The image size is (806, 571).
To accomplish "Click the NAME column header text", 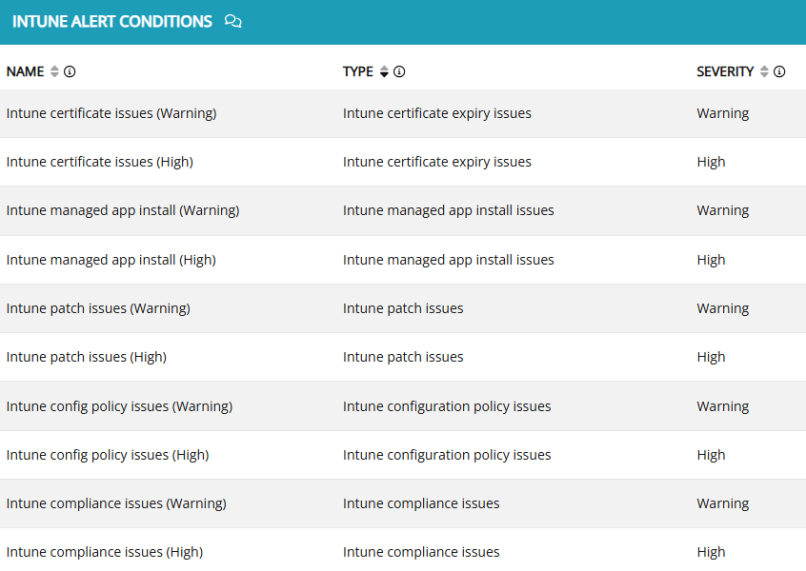I will pos(25,72).
